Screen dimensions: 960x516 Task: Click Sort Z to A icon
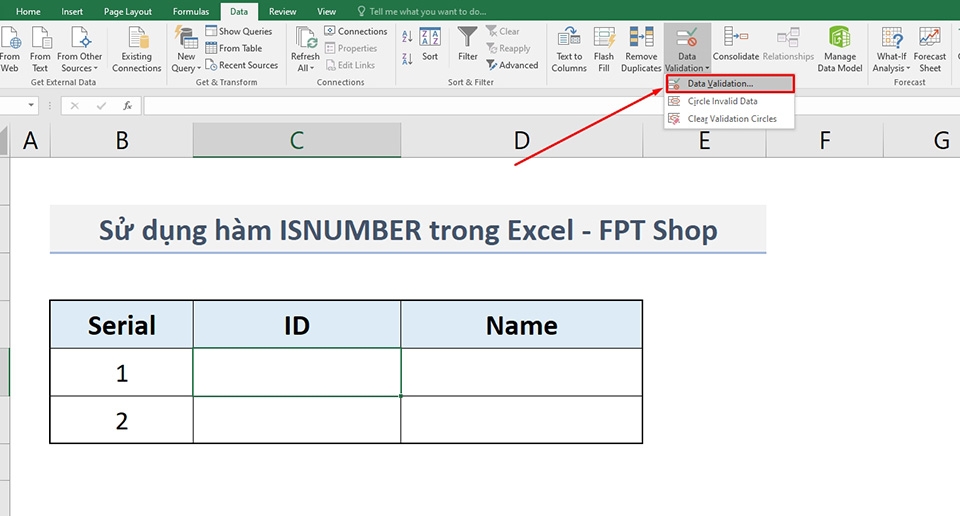[407, 59]
